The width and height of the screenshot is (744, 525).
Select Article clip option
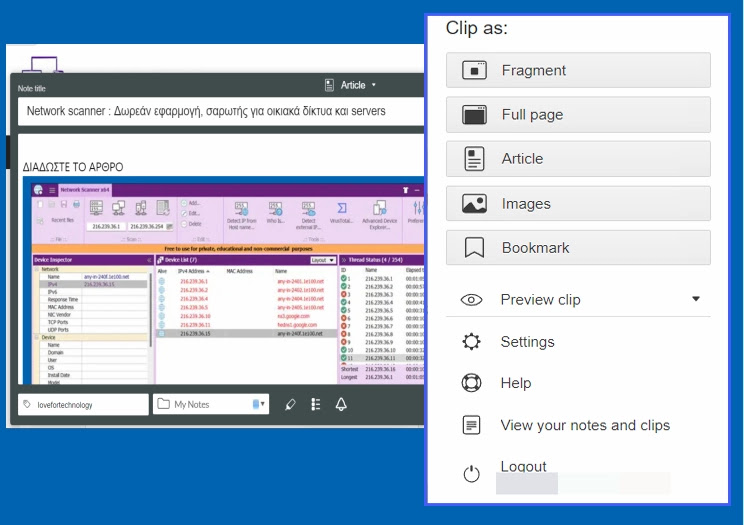[x=578, y=159]
